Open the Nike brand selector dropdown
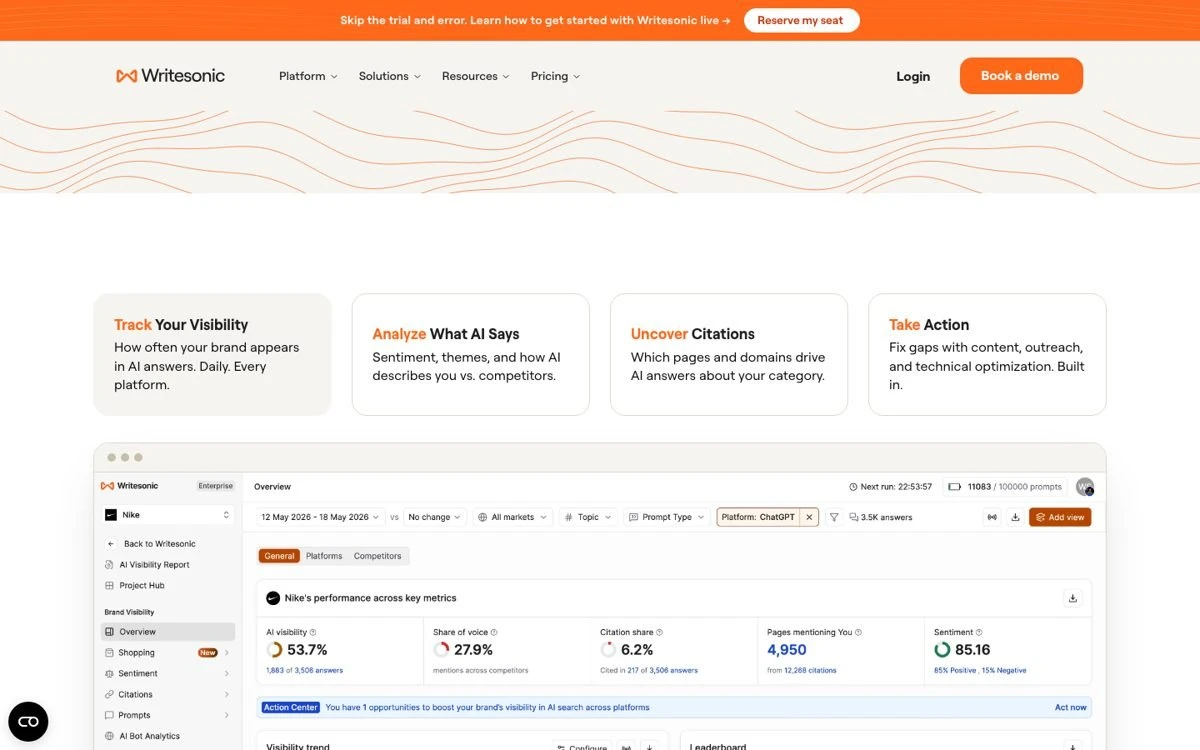Image resolution: width=1200 pixels, height=750 pixels. [168, 515]
